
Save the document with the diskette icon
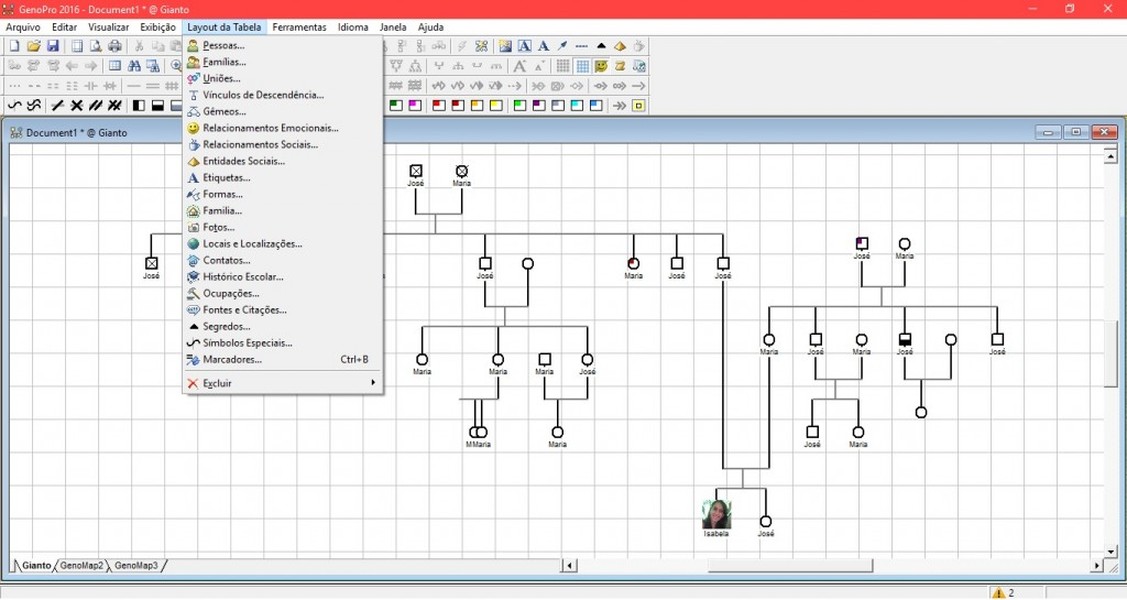coord(54,46)
